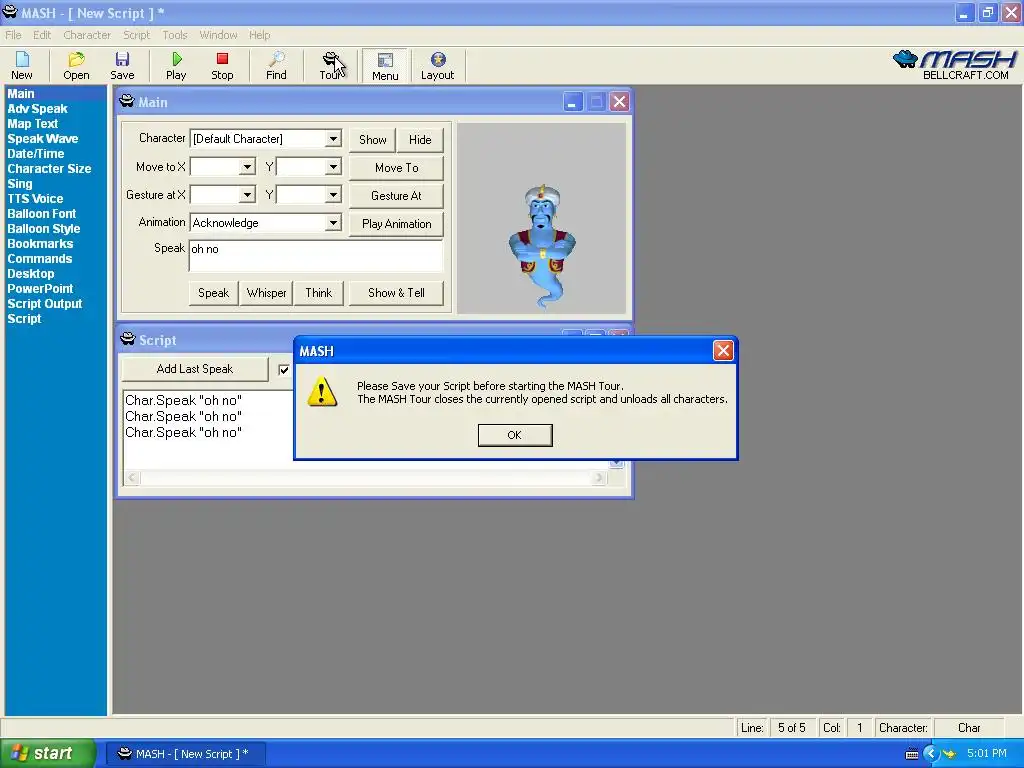The height and width of the screenshot is (768, 1024).
Task: Click the New script toolbar icon
Action: point(22,65)
